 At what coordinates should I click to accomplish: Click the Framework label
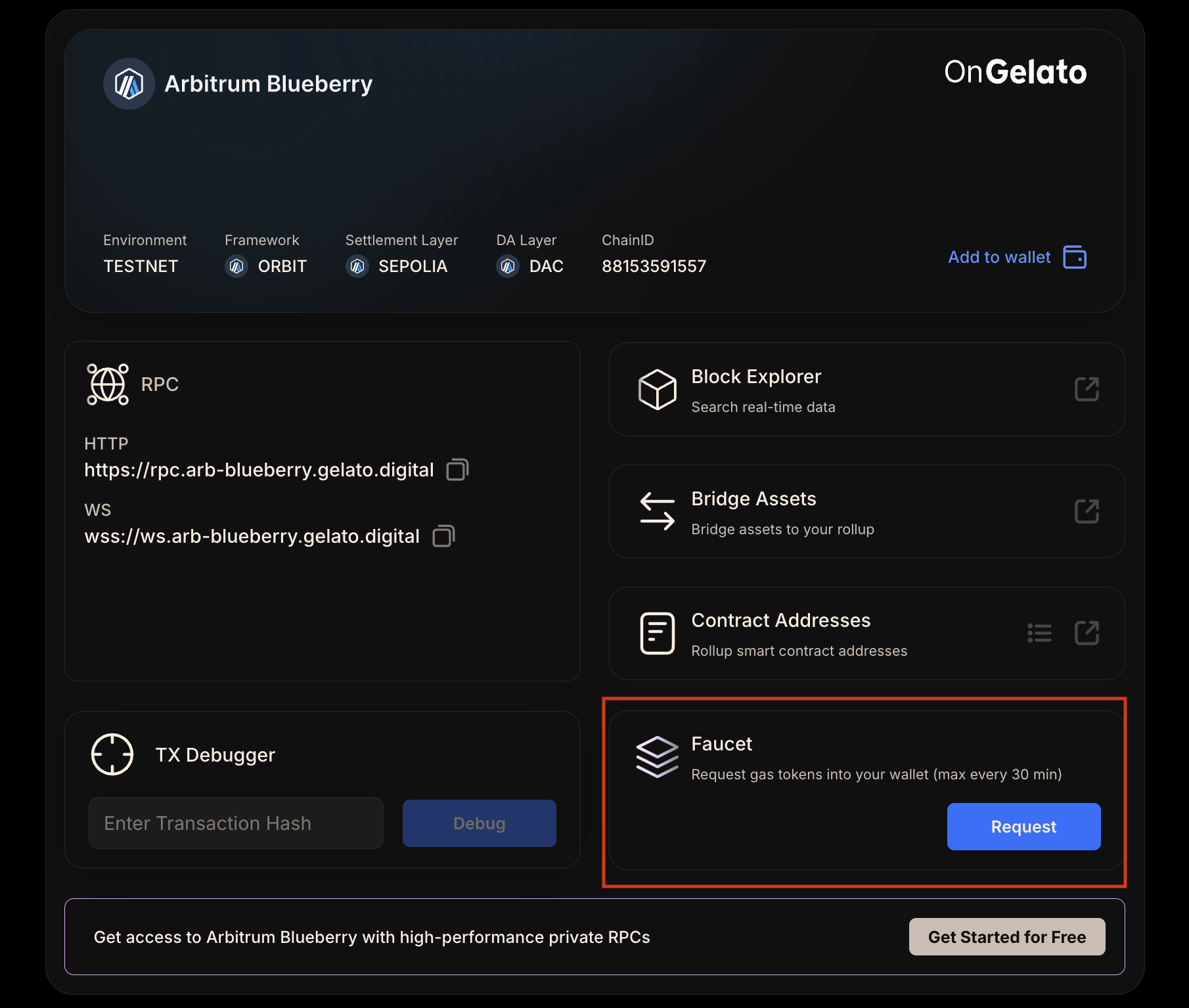click(x=261, y=241)
